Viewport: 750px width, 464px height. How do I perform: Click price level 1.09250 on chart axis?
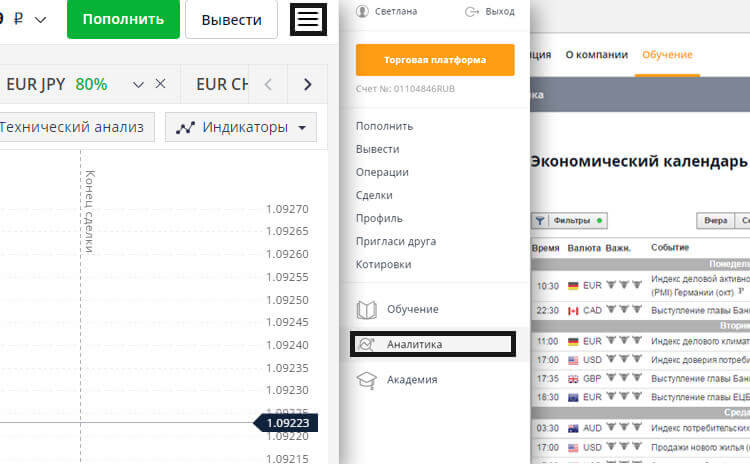[287, 300]
